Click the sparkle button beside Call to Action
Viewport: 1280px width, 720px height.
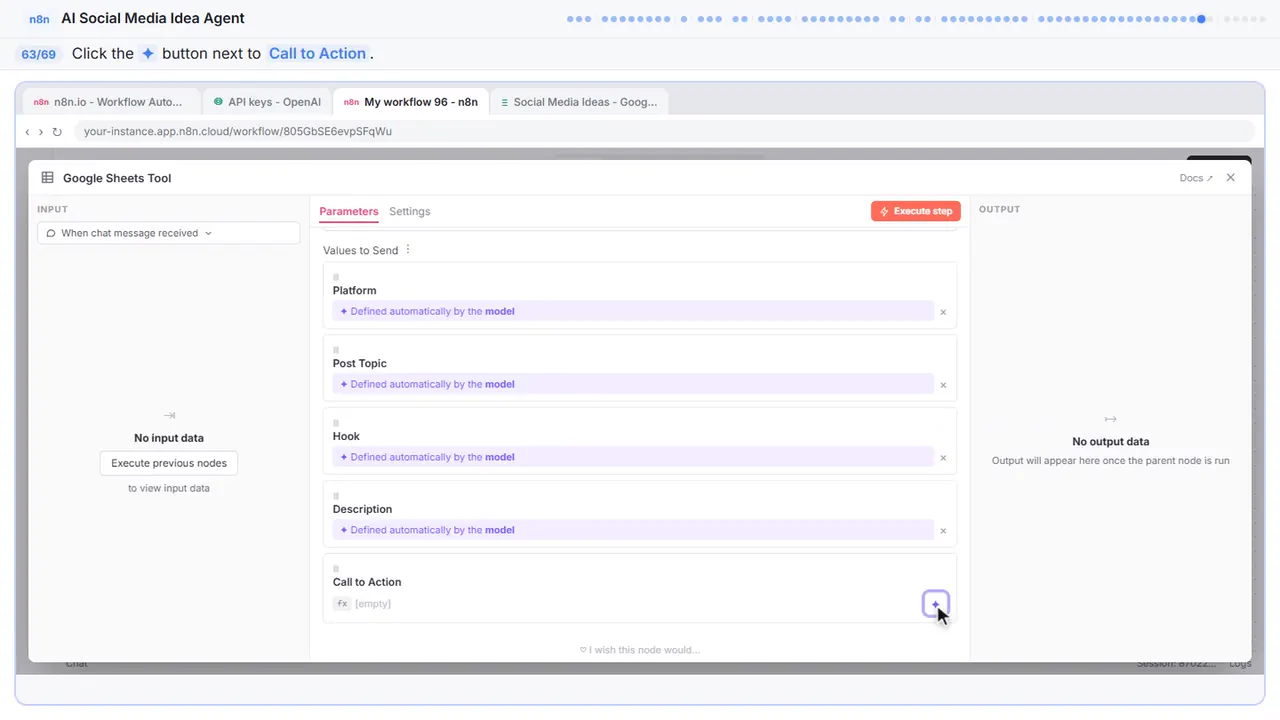pyautogui.click(x=935, y=604)
